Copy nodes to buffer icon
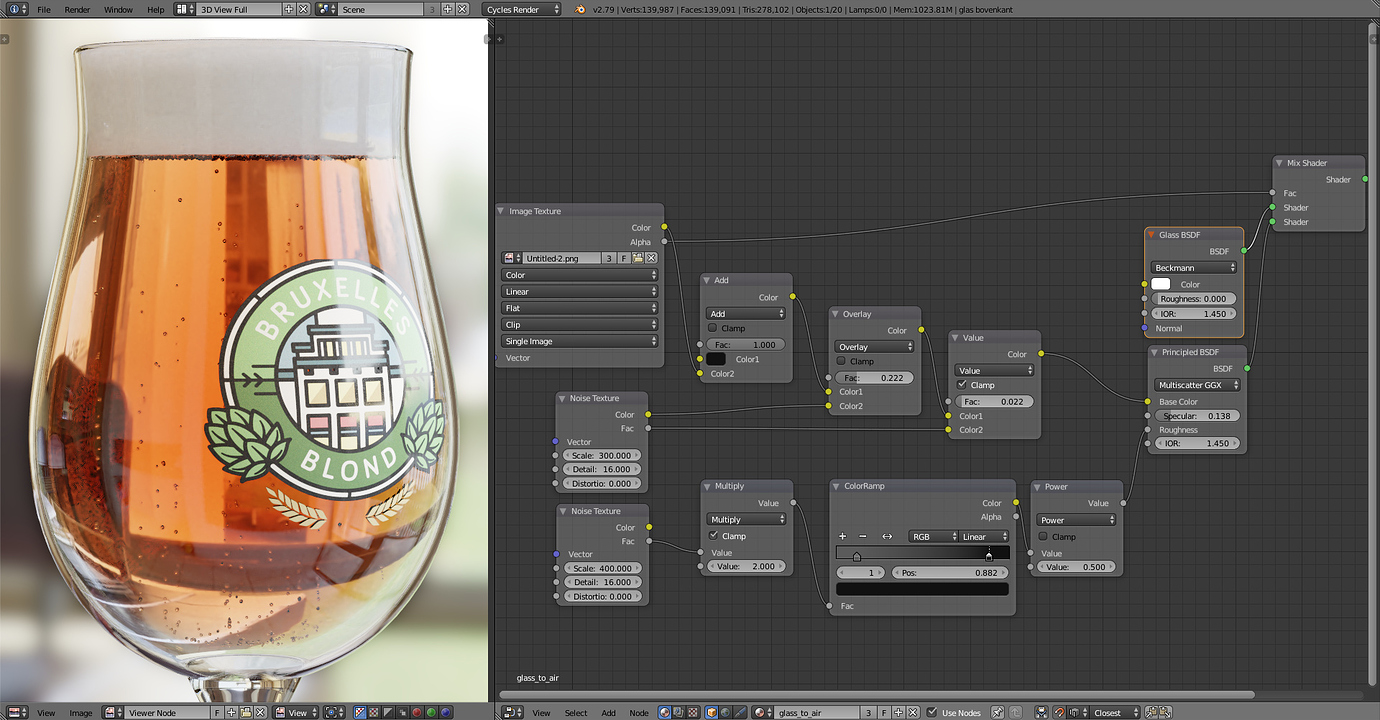Screen dimensions: 1380x720 tap(1150, 712)
